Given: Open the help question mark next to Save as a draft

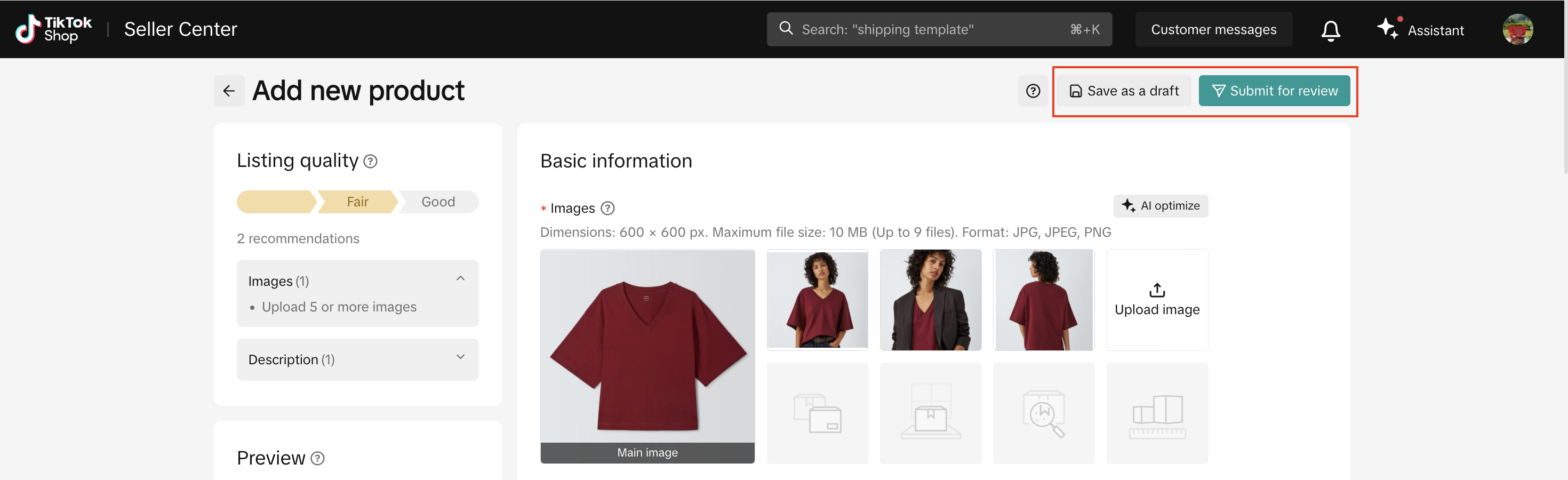Looking at the screenshot, I should click(x=1033, y=91).
